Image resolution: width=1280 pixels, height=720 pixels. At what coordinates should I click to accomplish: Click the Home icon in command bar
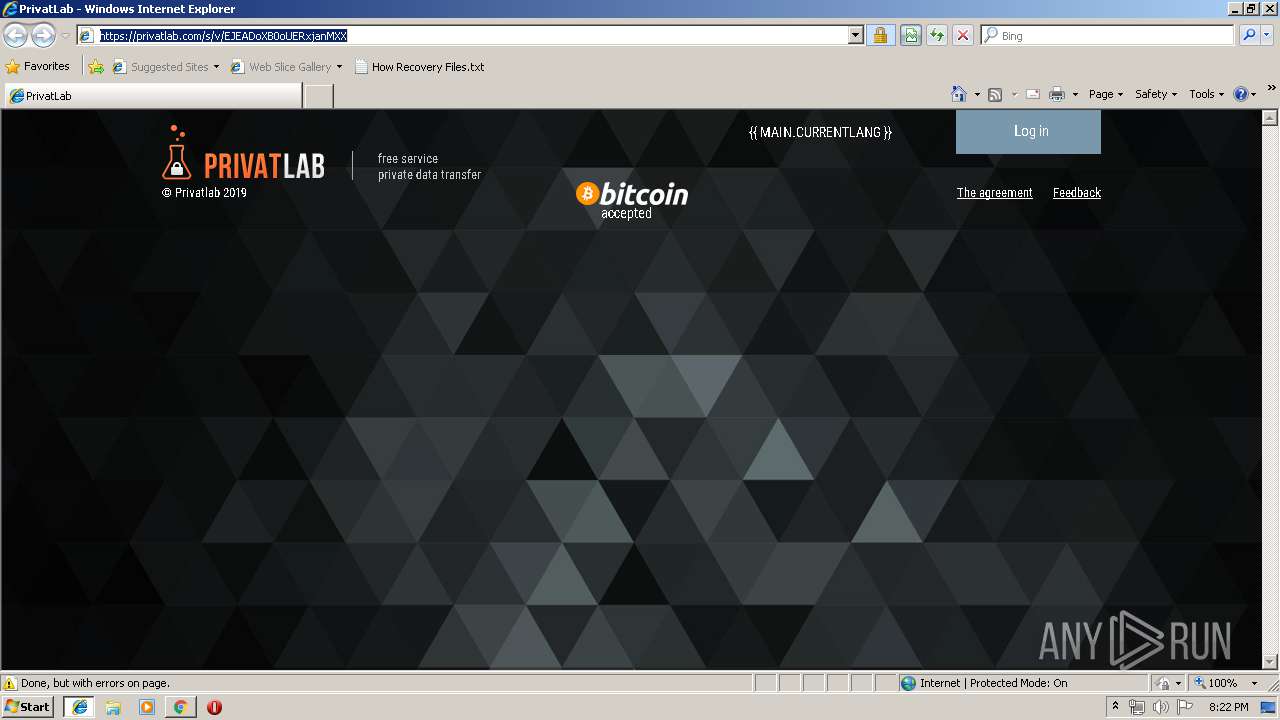pos(959,94)
